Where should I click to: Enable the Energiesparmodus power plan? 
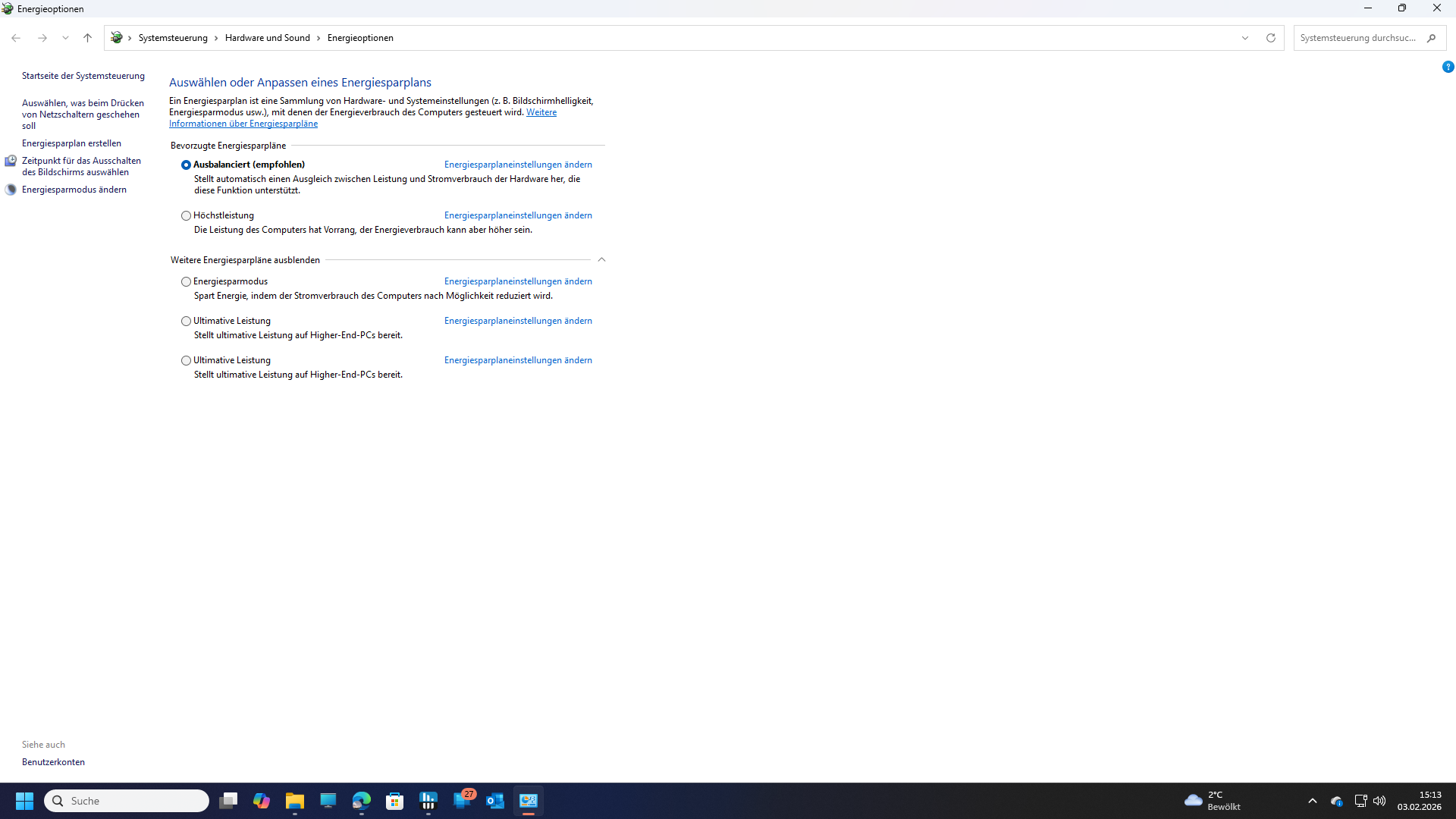186,281
